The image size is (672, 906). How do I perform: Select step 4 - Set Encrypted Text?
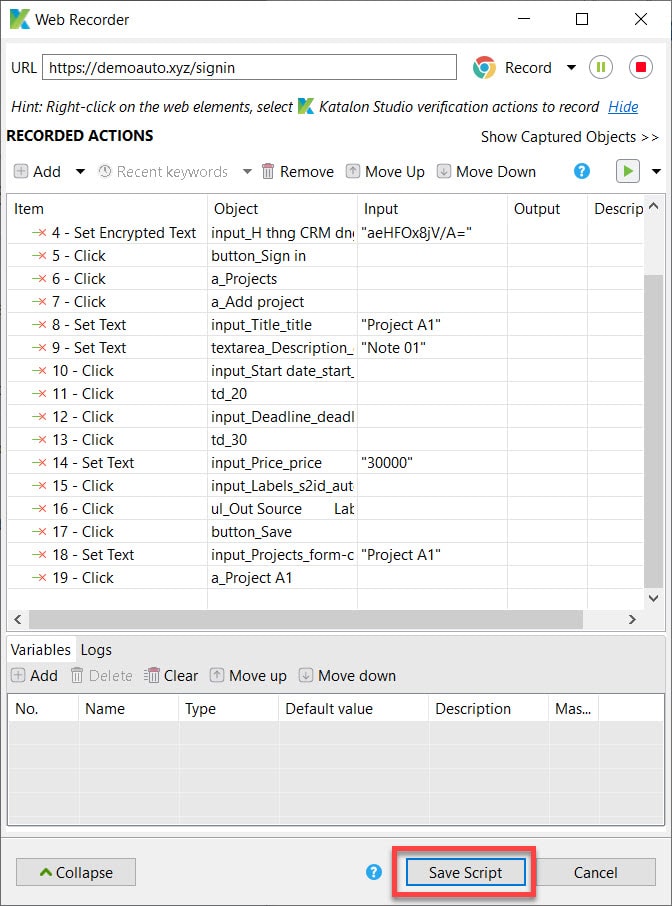(x=325, y=233)
